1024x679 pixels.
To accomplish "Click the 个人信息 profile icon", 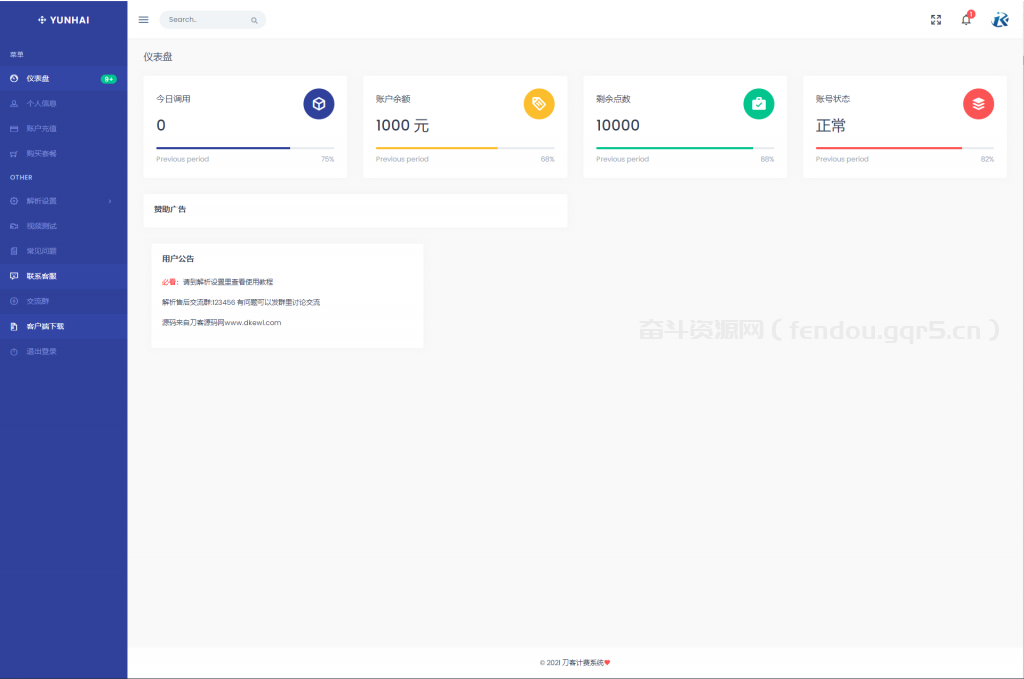I will pos(13,103).
